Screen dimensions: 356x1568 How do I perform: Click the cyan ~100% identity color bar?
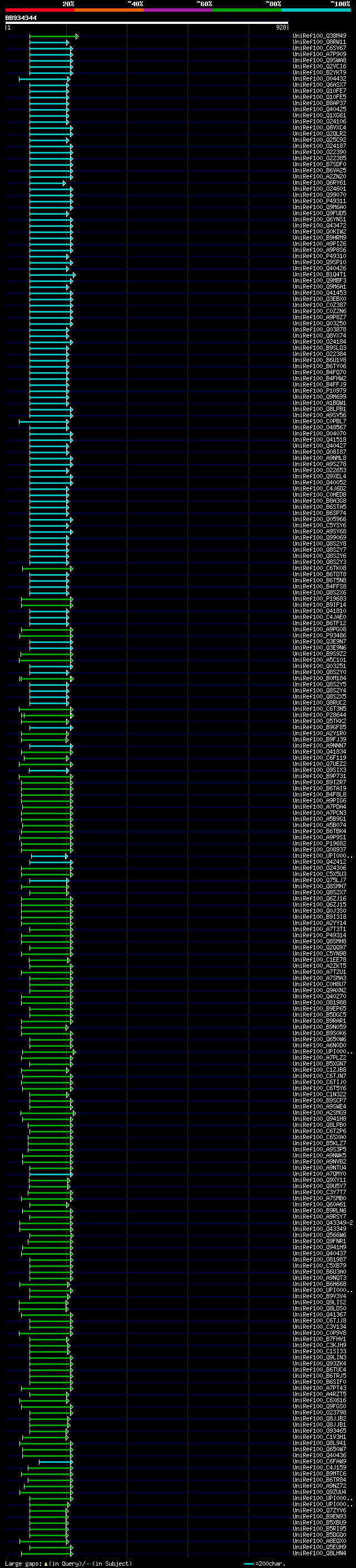tap(316, 10)
